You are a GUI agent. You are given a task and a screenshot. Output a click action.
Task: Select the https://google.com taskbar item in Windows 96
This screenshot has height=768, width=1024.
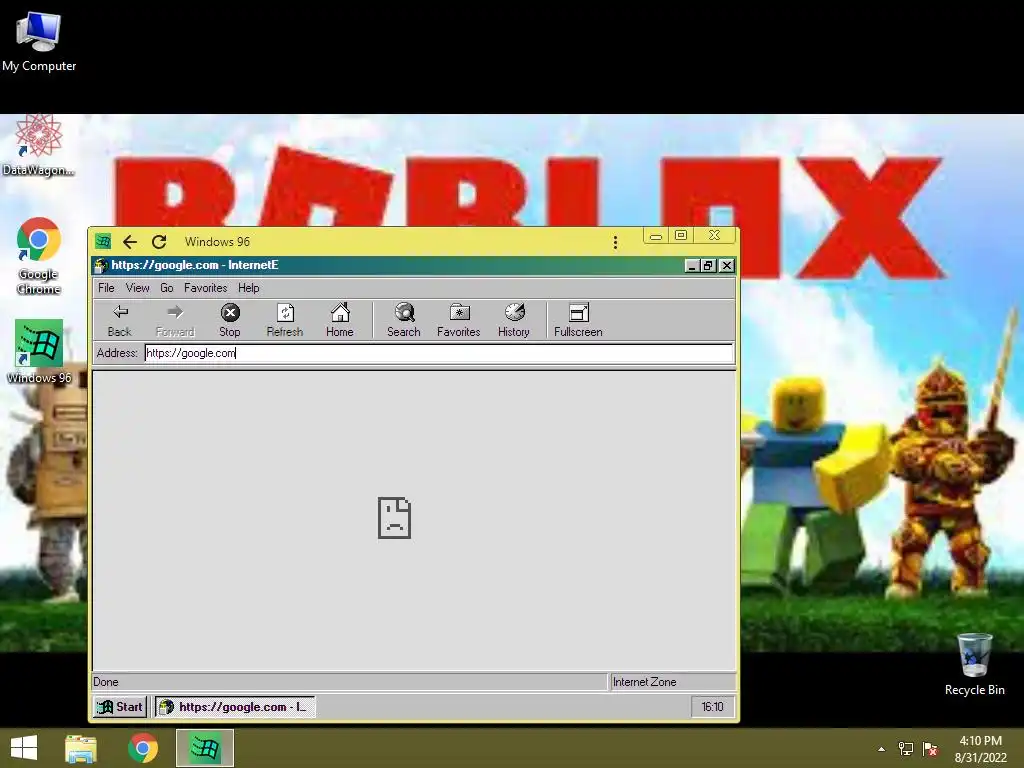234,707
